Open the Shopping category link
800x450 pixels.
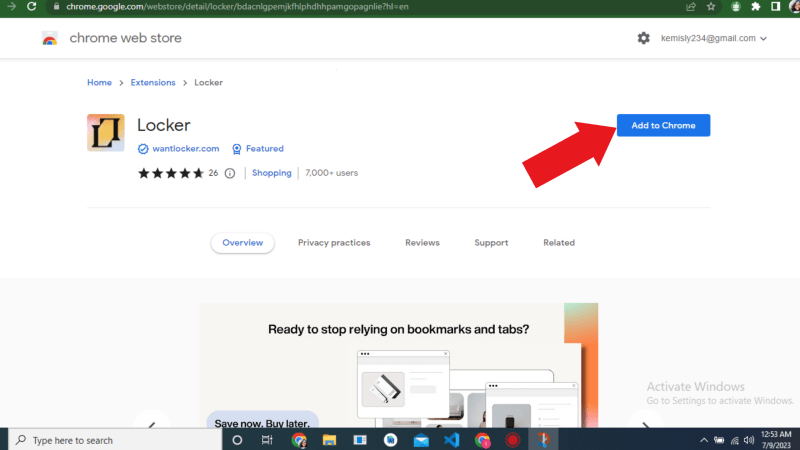[x=271, y=173]
